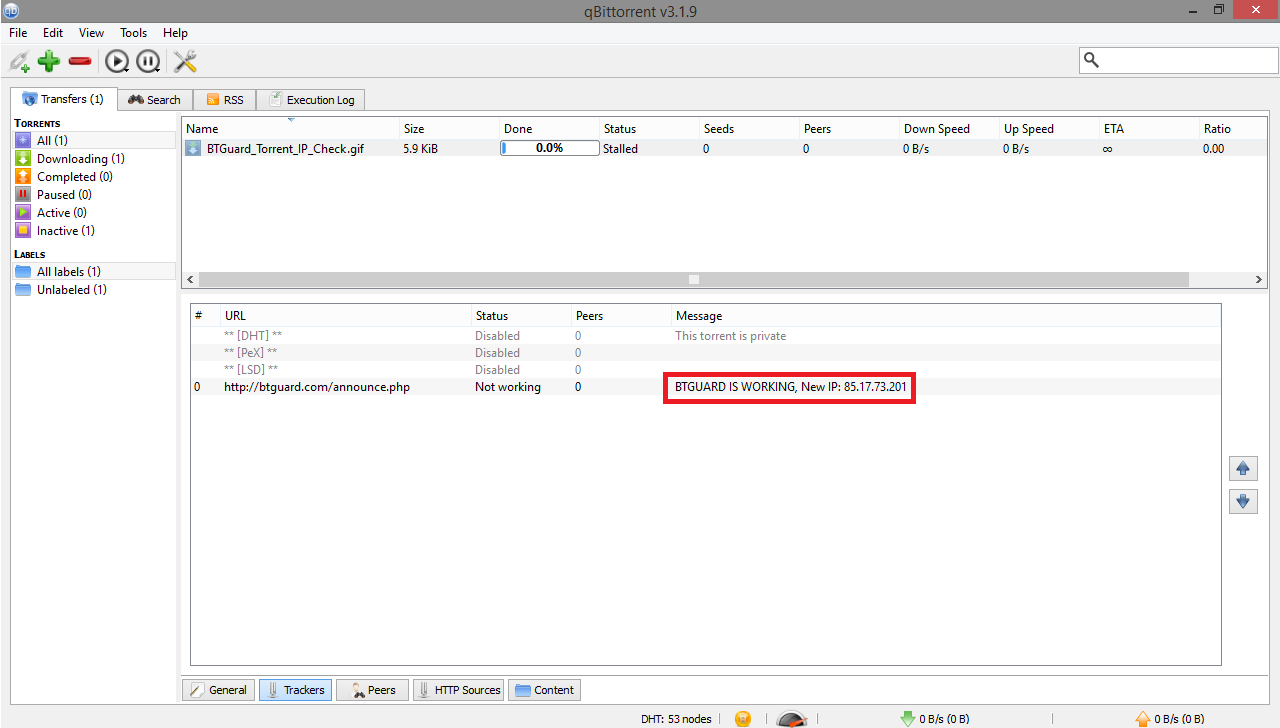This screenshot has width=1280, height=728.
Task: Click the connection status icon in status bar
Action: click(x=742, y=718)
